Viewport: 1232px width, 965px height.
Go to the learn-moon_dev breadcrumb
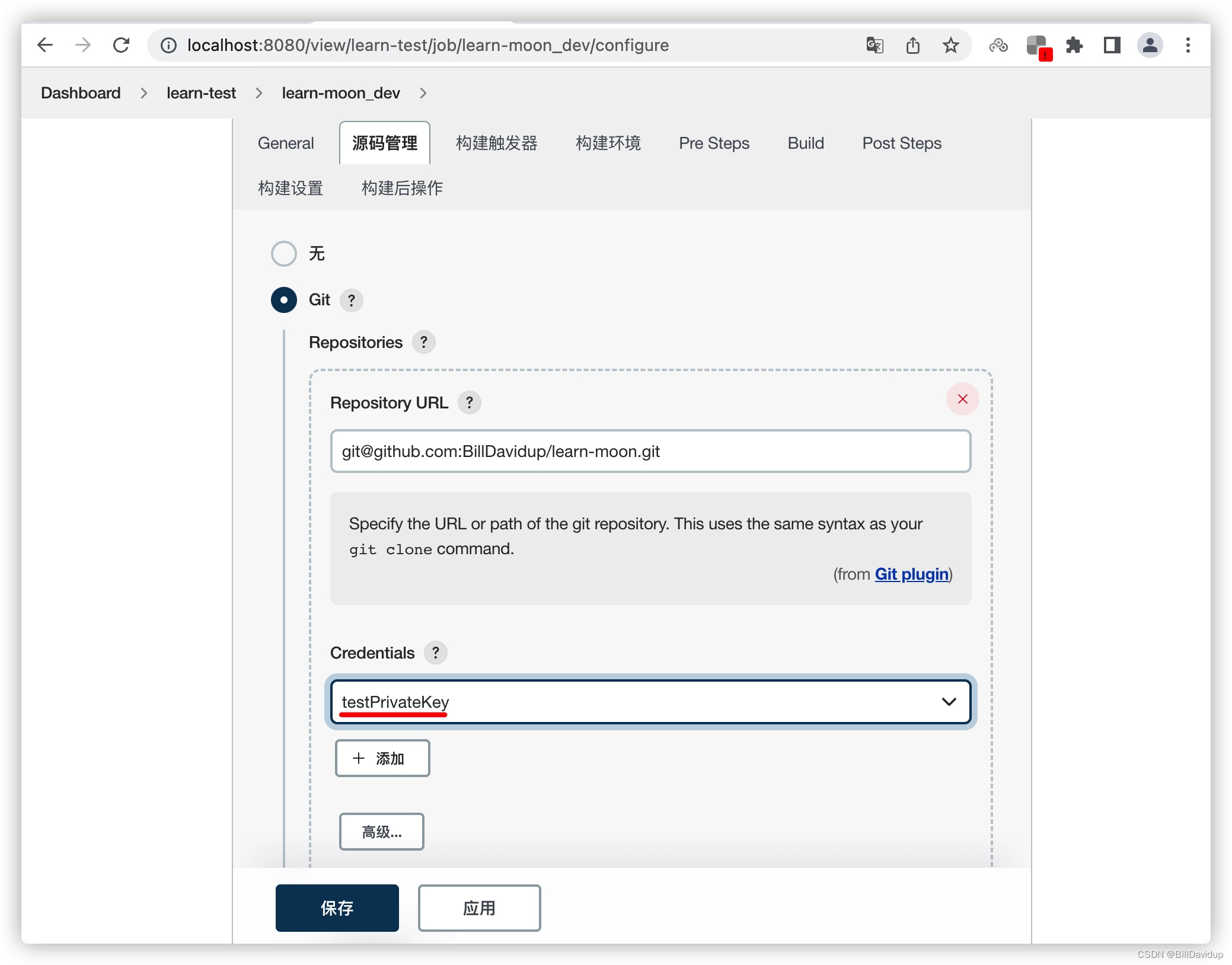[340, 93]
